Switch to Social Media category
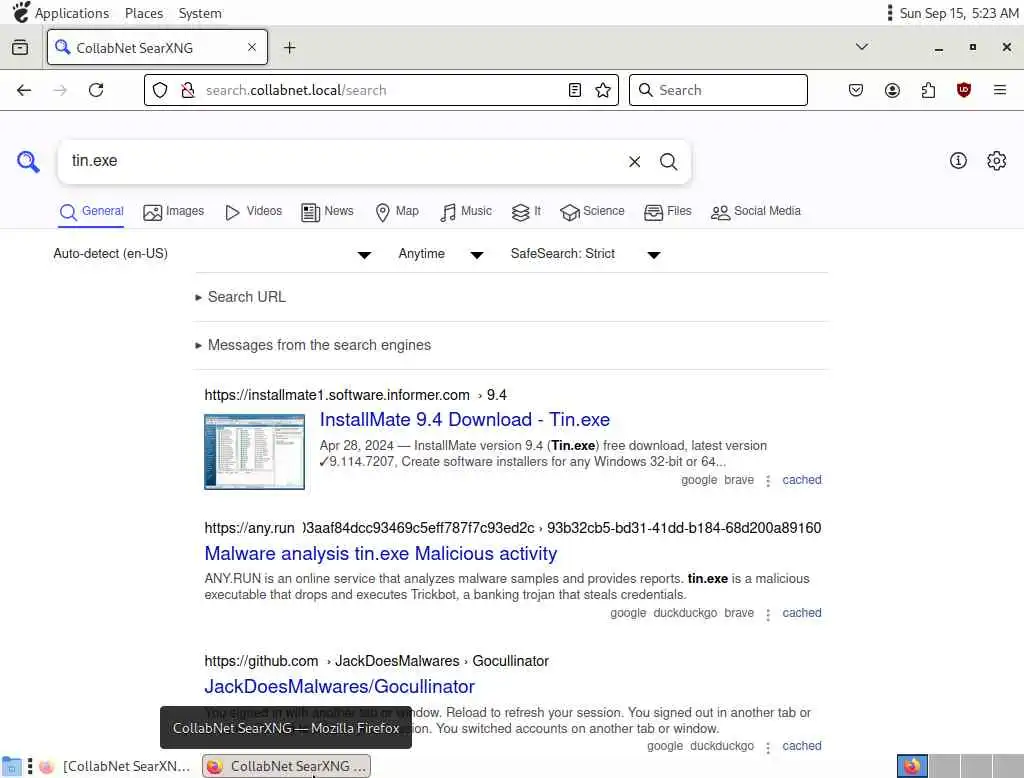The width and height of the screenshot is (1024, 778). tap(756, 212)
